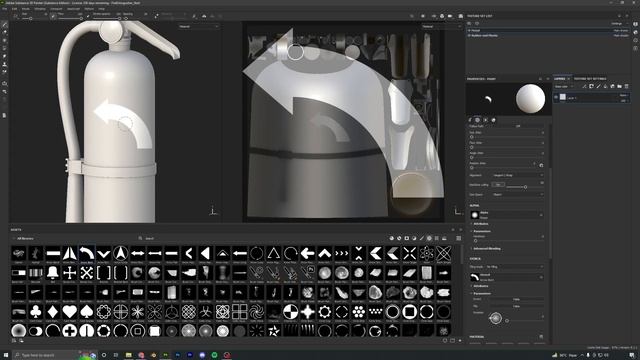
Task: Click the add effect wand icon in Layers
Action: 584,87
